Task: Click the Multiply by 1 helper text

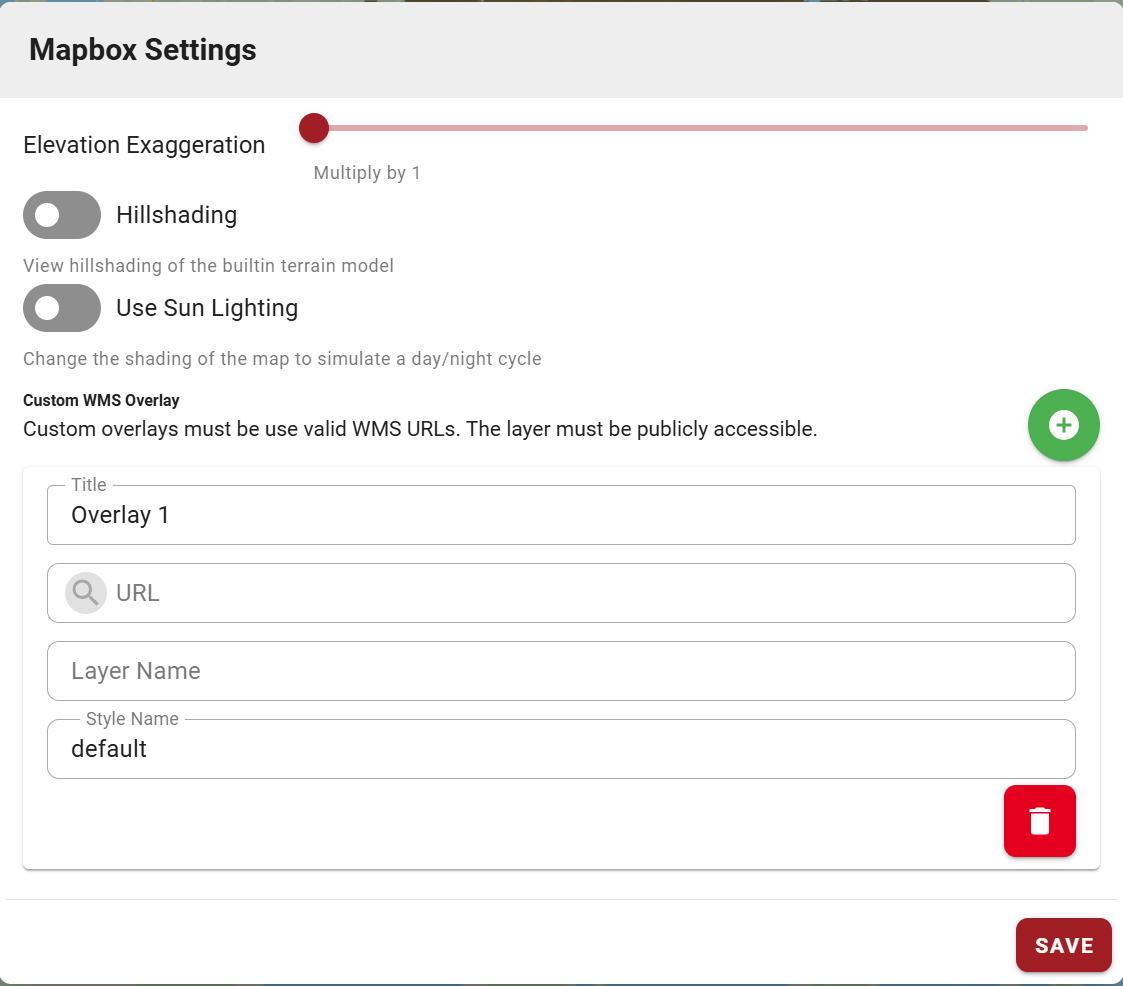Action: [x=367, y=173]
